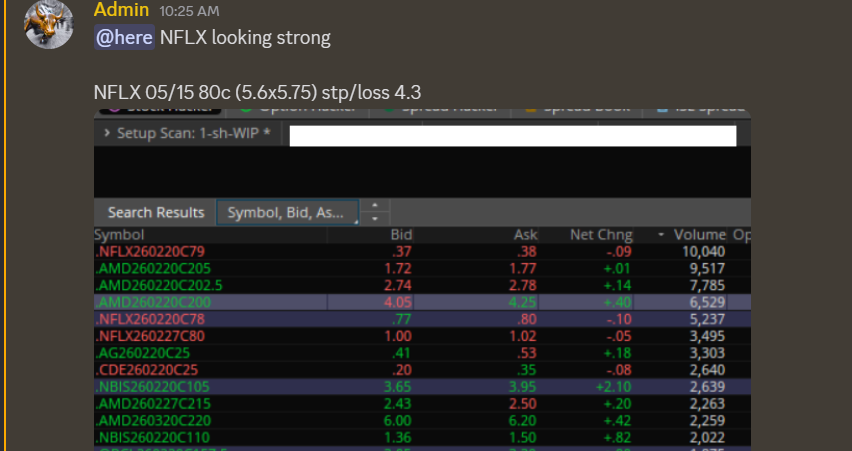Image resolution: width=852 pixels, height=451 pixels.
Task: Expand the 'Setup Scan: 1-sh-WIP' chevron
Action: 106,133
